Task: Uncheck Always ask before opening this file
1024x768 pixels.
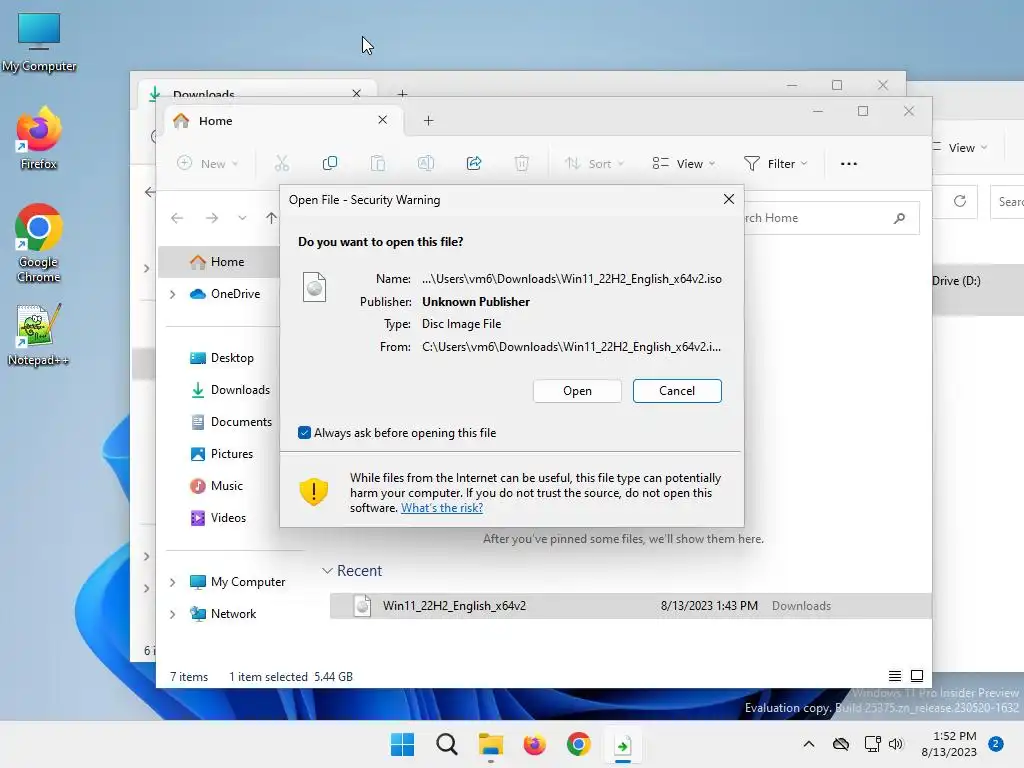Action: [x=304, y=432]
